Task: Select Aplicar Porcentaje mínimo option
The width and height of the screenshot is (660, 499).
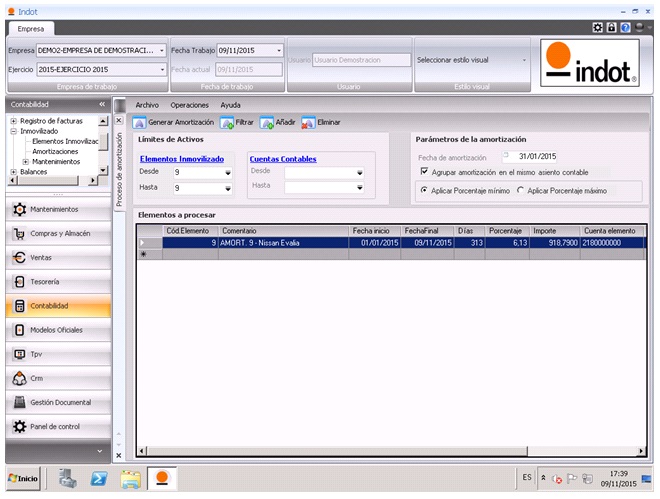Action: point(424,189)
